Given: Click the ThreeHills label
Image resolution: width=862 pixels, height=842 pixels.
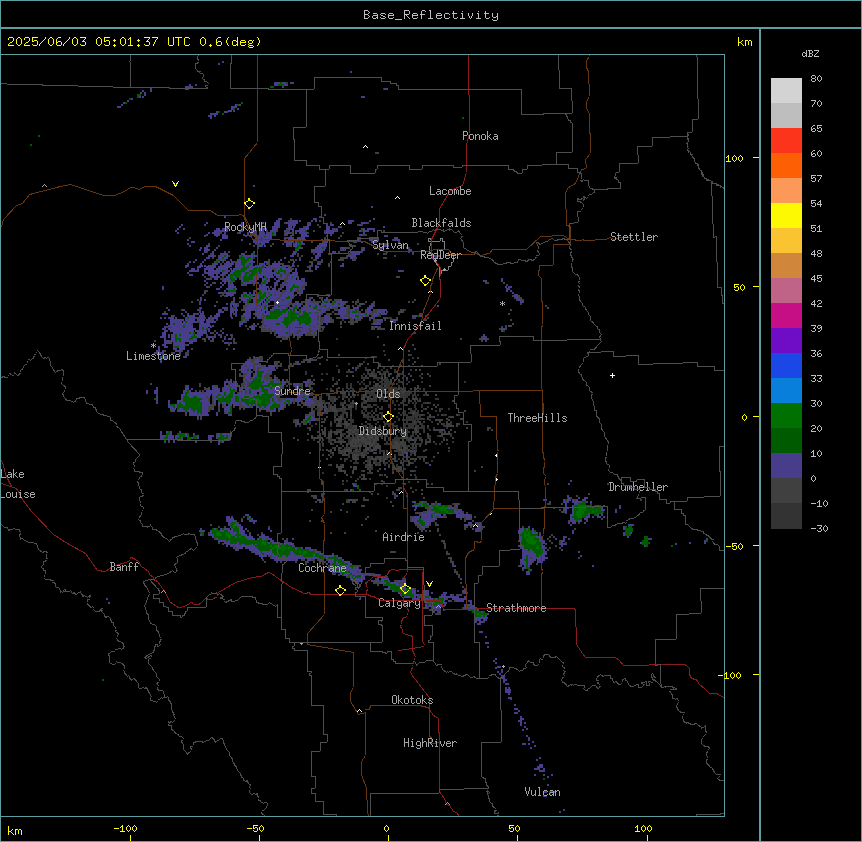Looking at the screenshot, I should [537, 418].
